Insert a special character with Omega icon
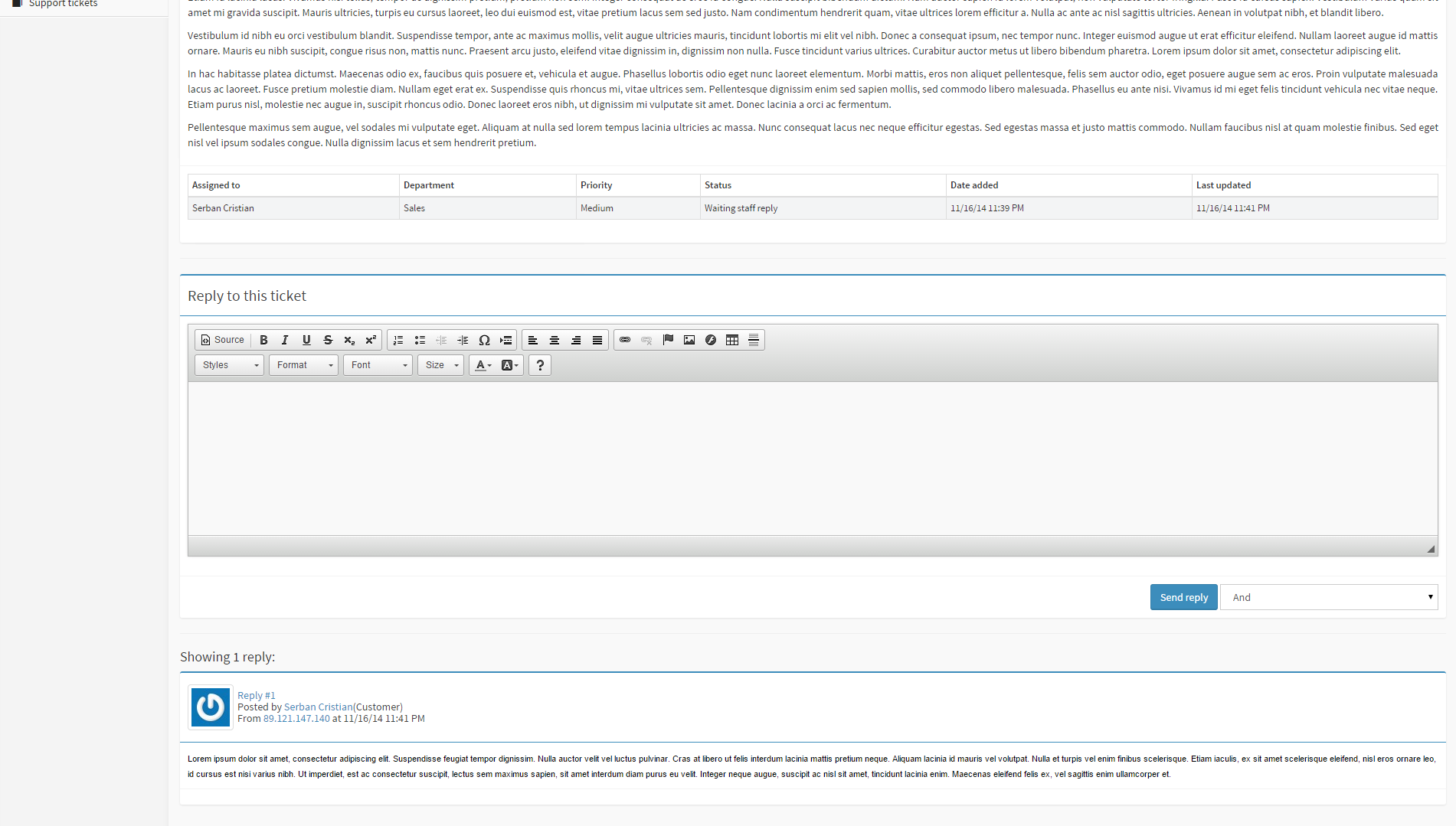Screen dimensions: 1456x826 click(484, 340)
